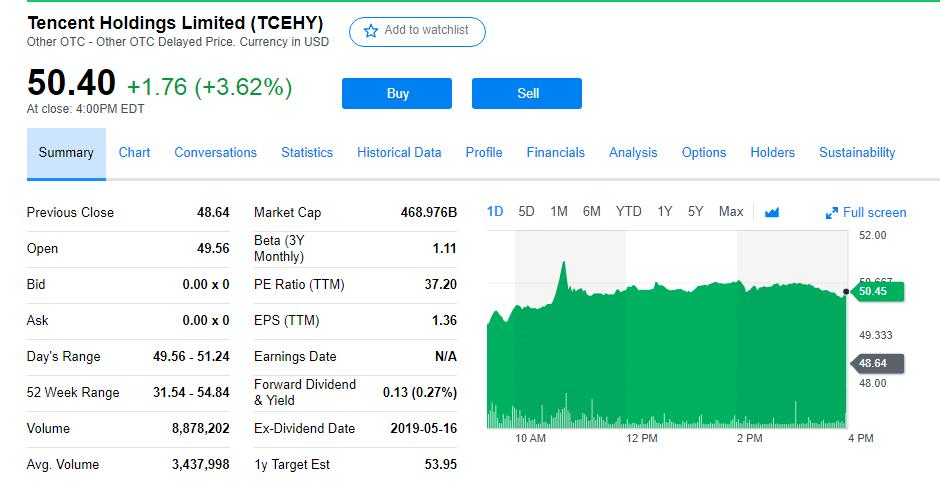Toggle the mountain chart type icon

[772, 212]
